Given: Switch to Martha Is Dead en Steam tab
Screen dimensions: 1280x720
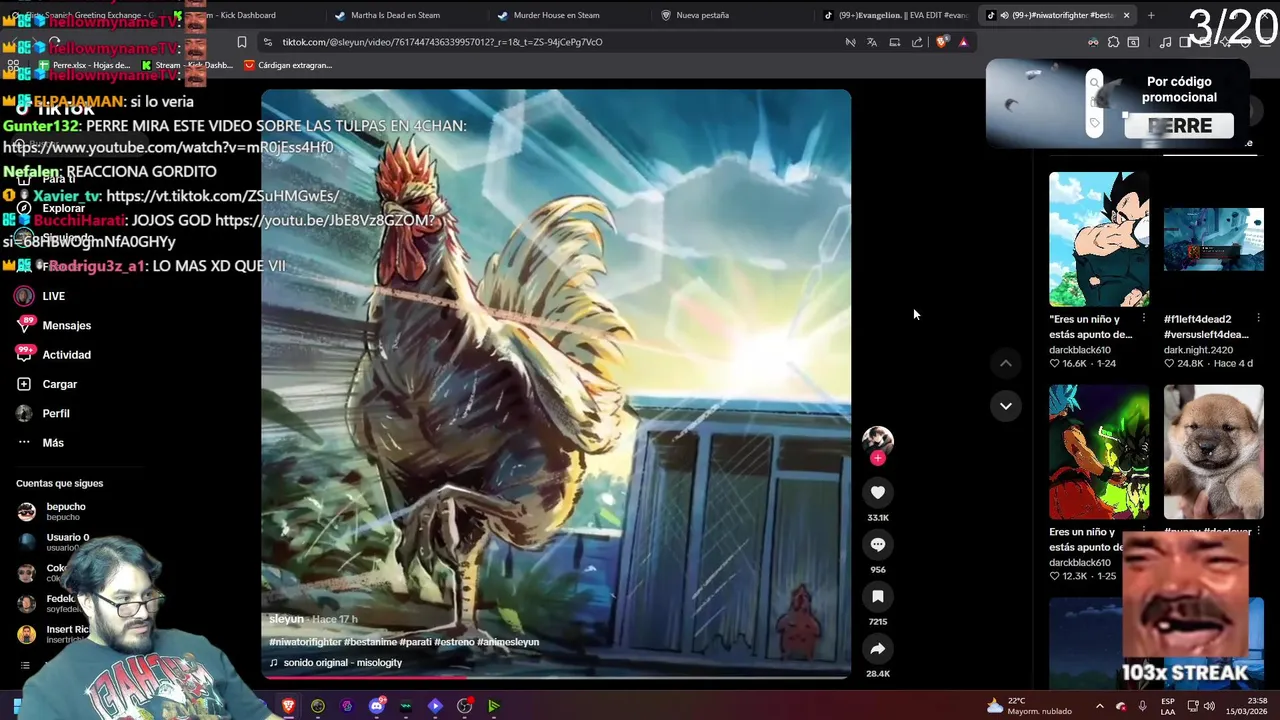Looking at the screenshot, I should coord(395,15).
